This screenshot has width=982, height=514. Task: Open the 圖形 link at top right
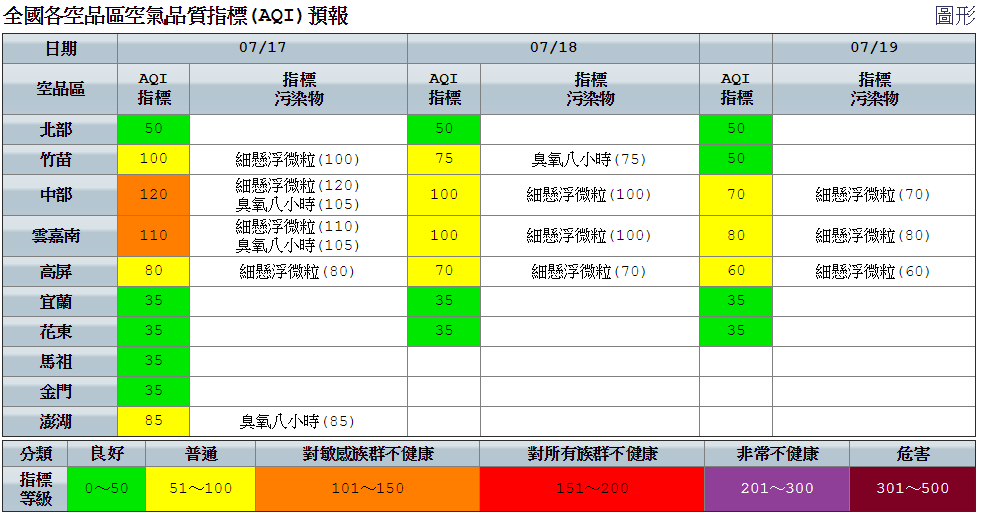coord(954,15)
